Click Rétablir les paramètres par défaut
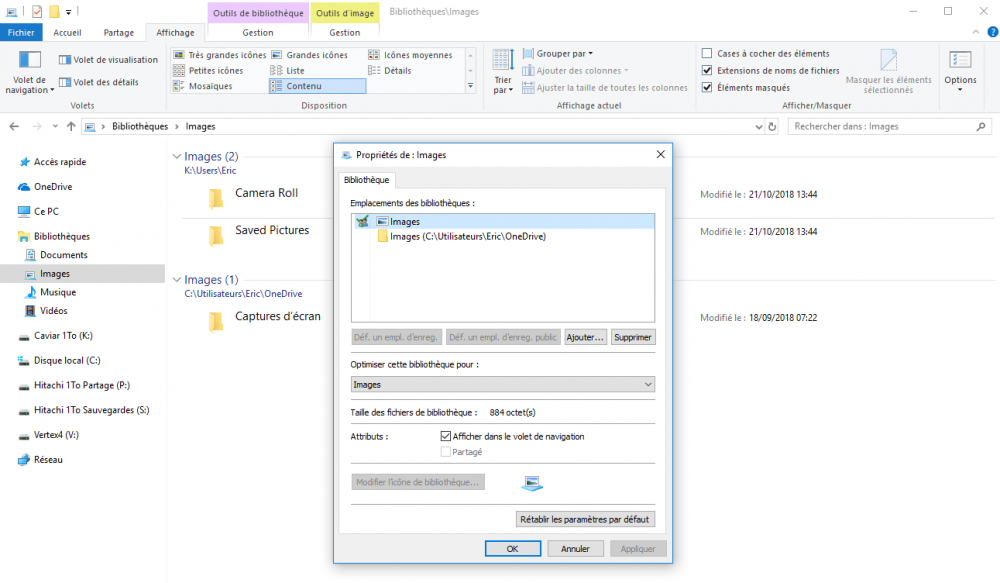Viewport: 1000px width, 583px height. point(585,519)
